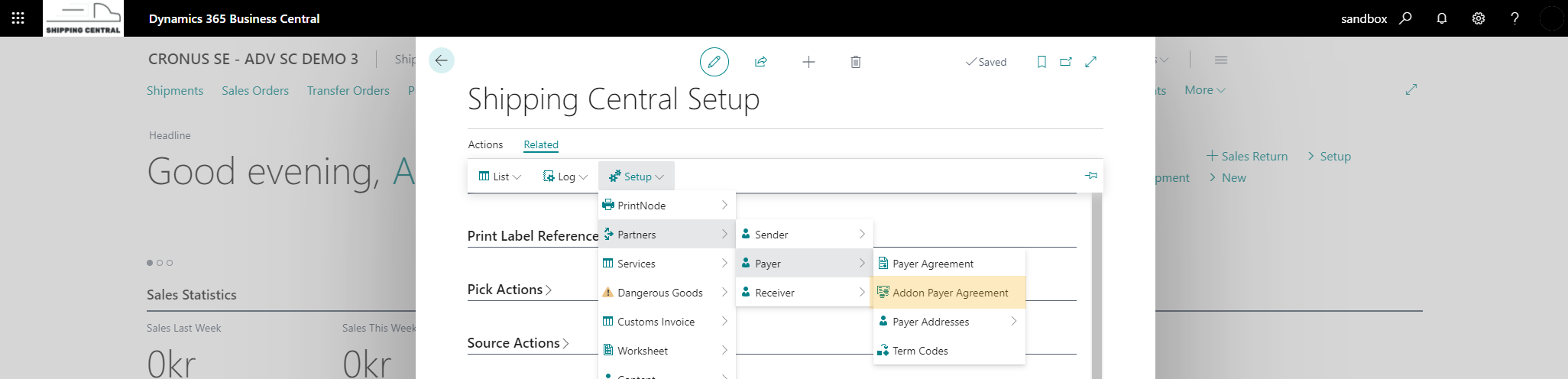
Task: Go back with the arrow button
Action: pos(442,60)
